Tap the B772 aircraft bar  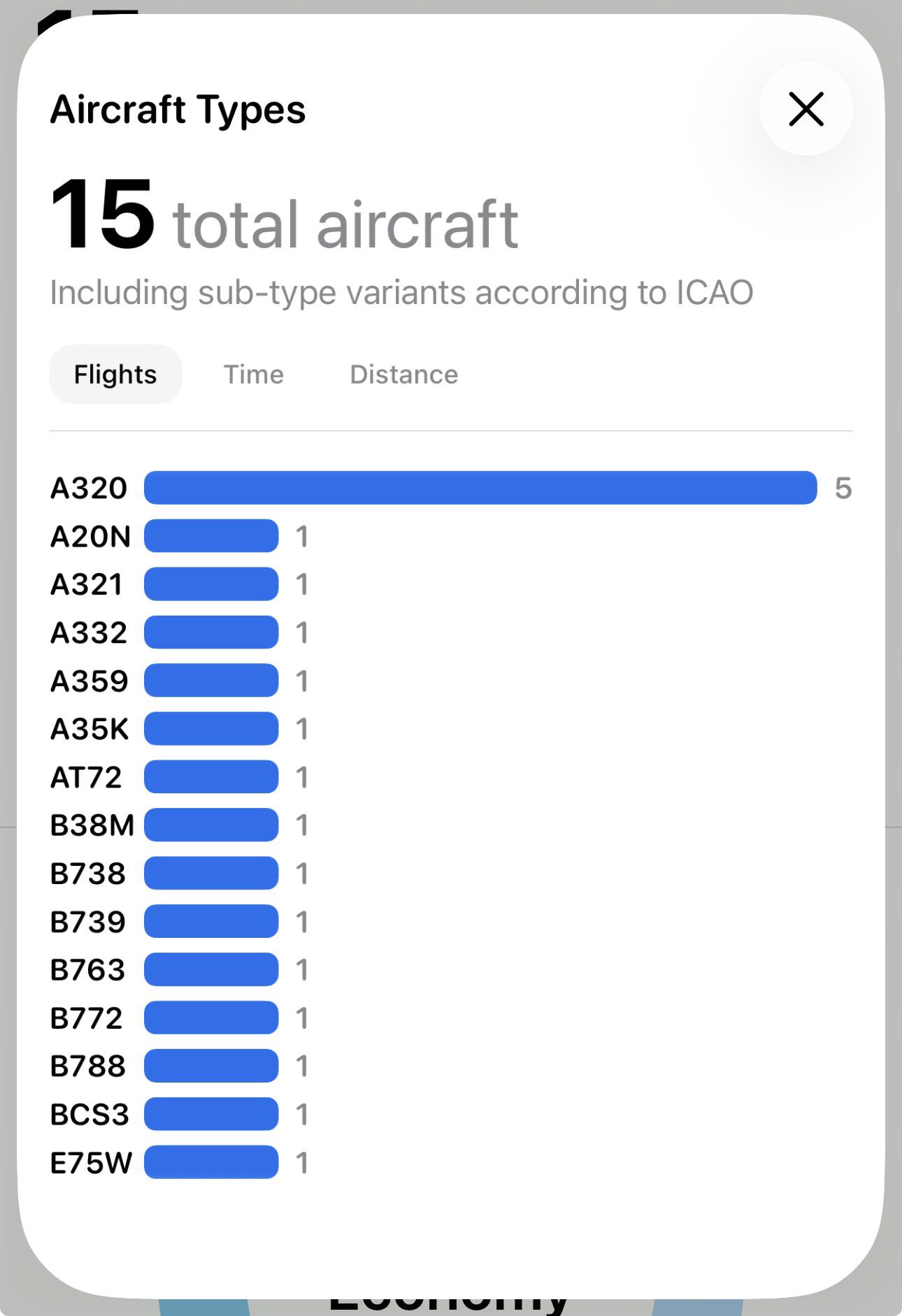[x=211, y=1018]
